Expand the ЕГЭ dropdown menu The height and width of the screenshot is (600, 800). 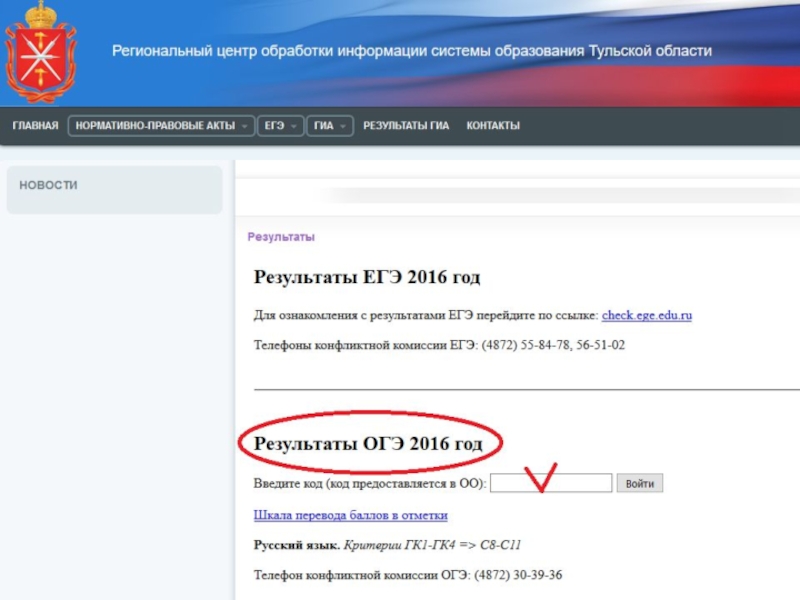280,126
